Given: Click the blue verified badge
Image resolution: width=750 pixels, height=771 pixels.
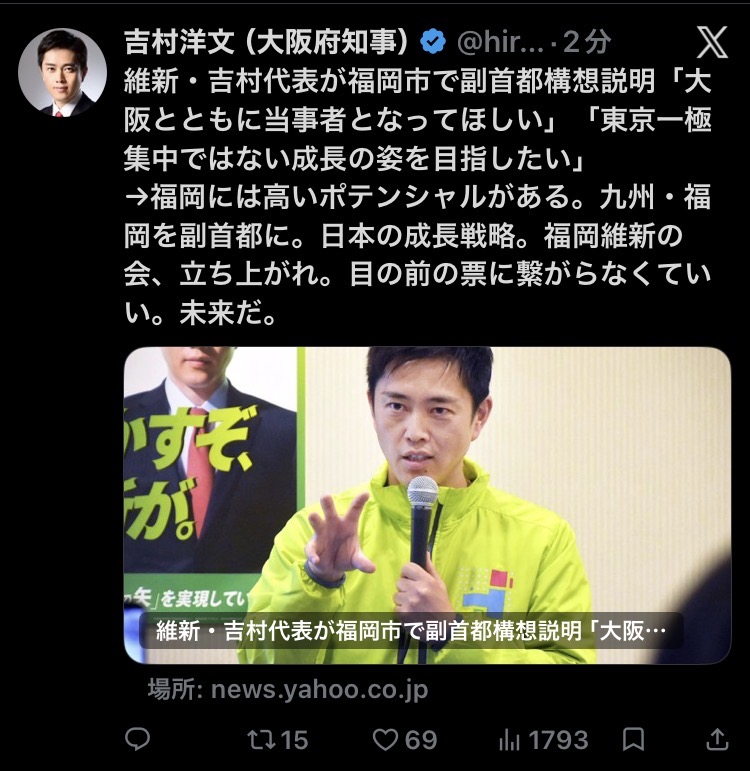Looking at the screenshot, I should click(433, 42).
